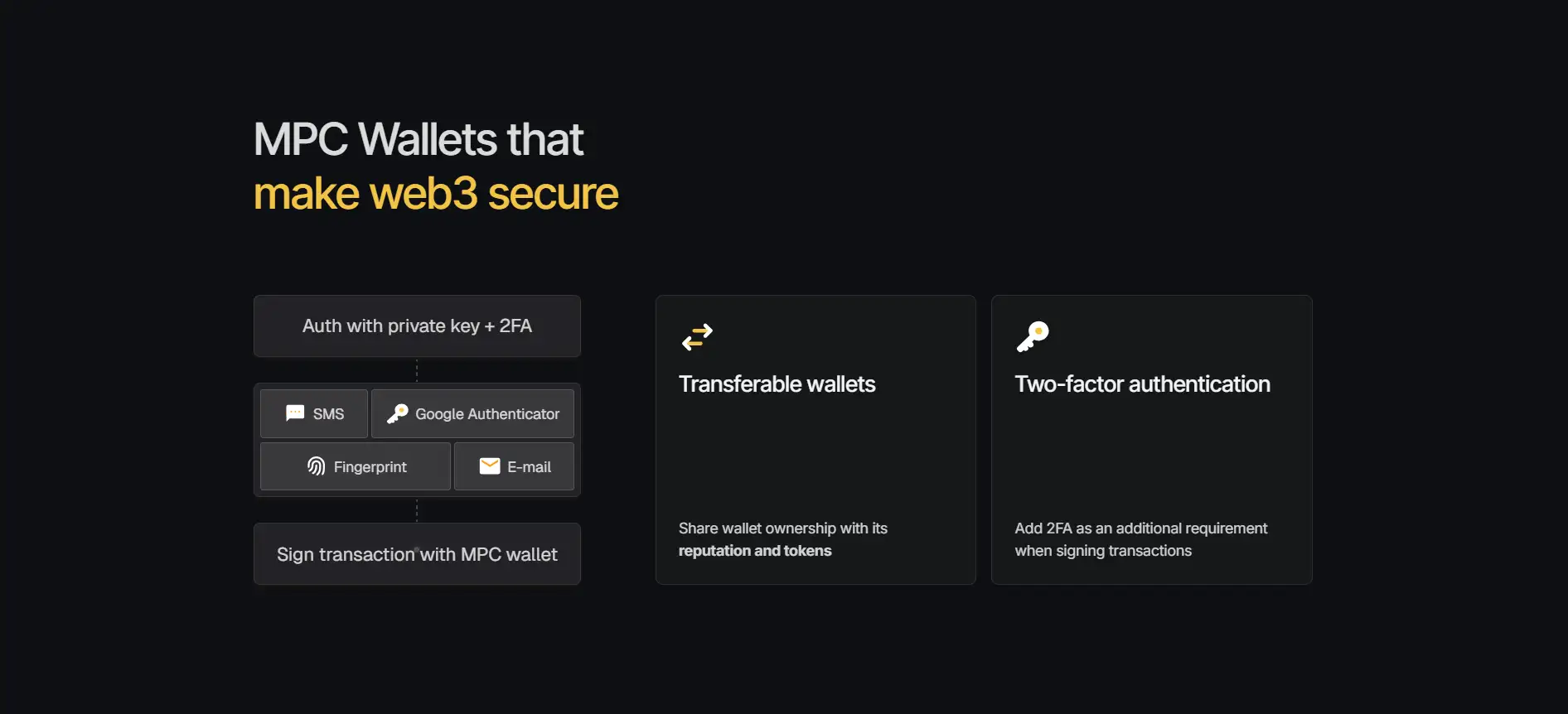Click the transfer arrows icon

click(697, 336)
